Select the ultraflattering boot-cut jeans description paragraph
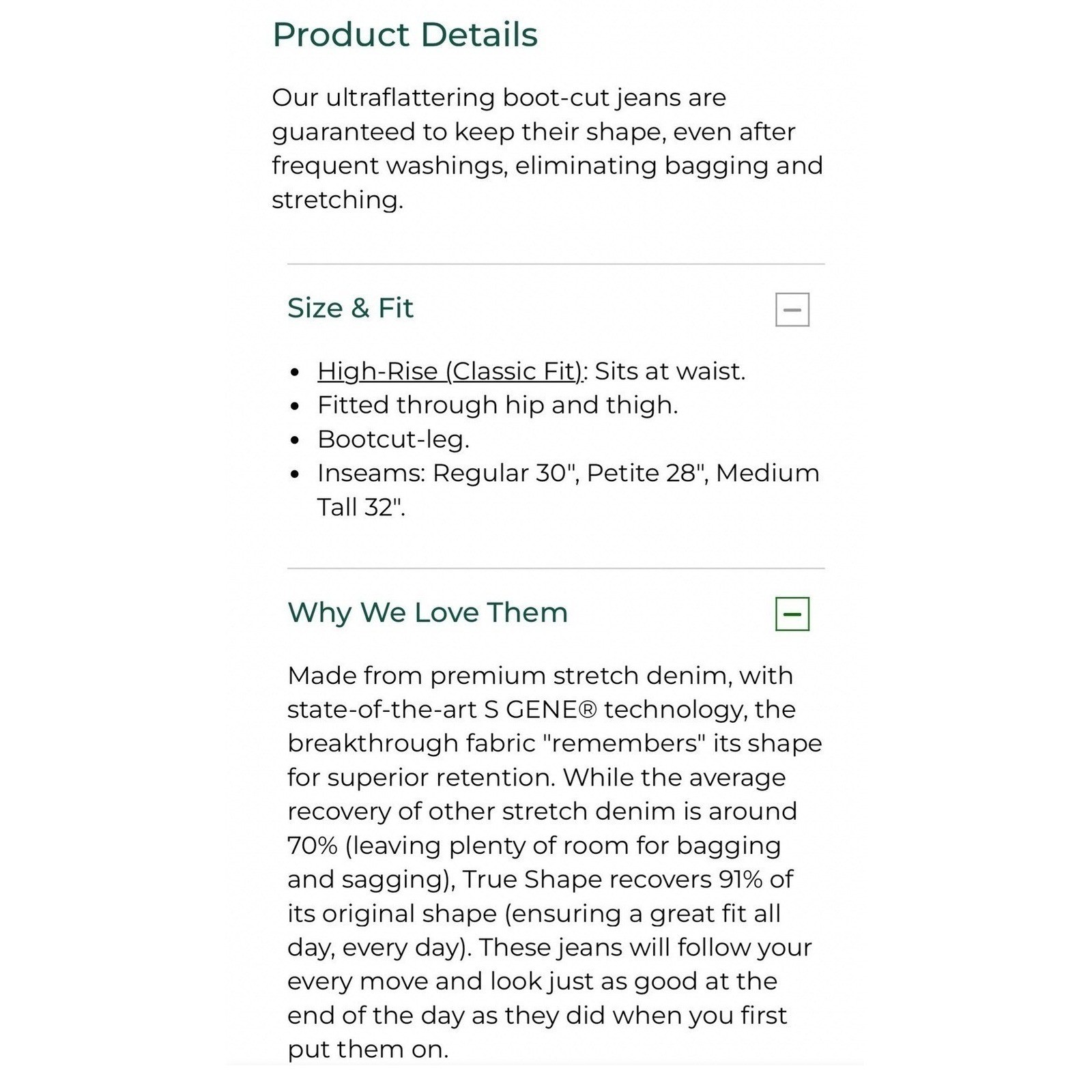The height and width of the screenshot is (1092, 1092). 547,148
